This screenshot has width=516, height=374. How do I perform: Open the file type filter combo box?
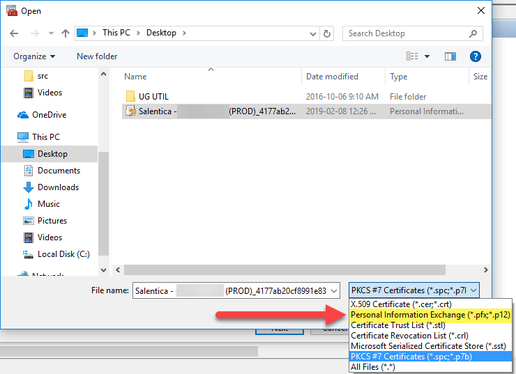[414, 290]
